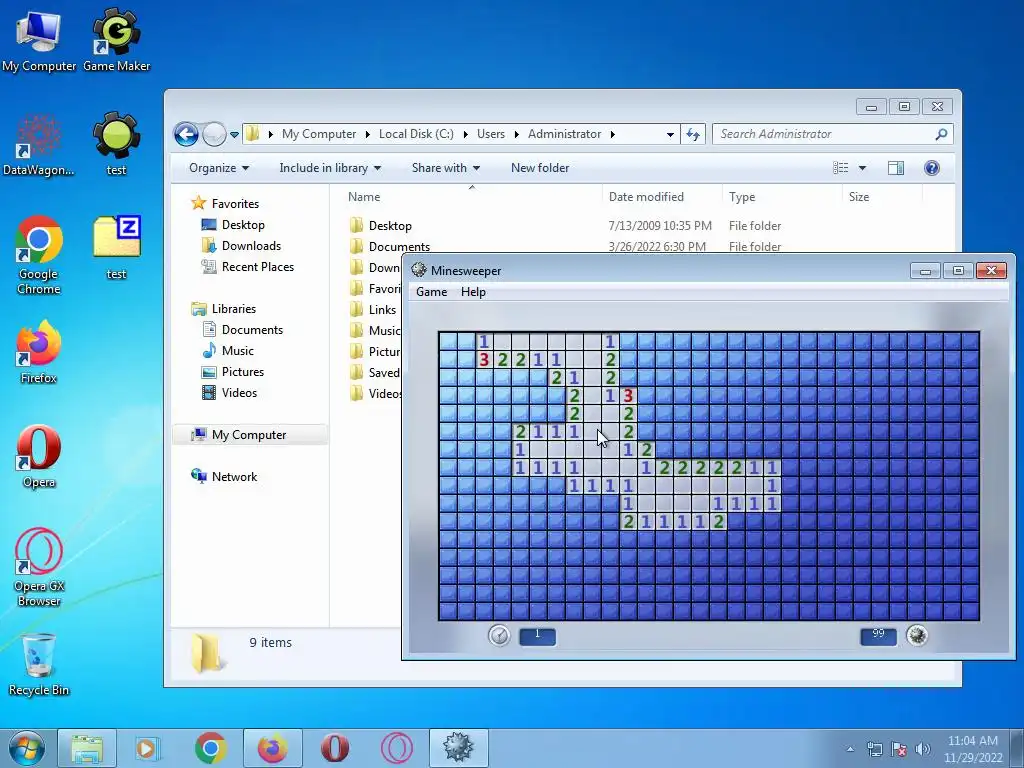Click Local Disk (C:) in address bar
Image resolution: width=1024 pixels, height=768 pixels.
pos(416,134)
